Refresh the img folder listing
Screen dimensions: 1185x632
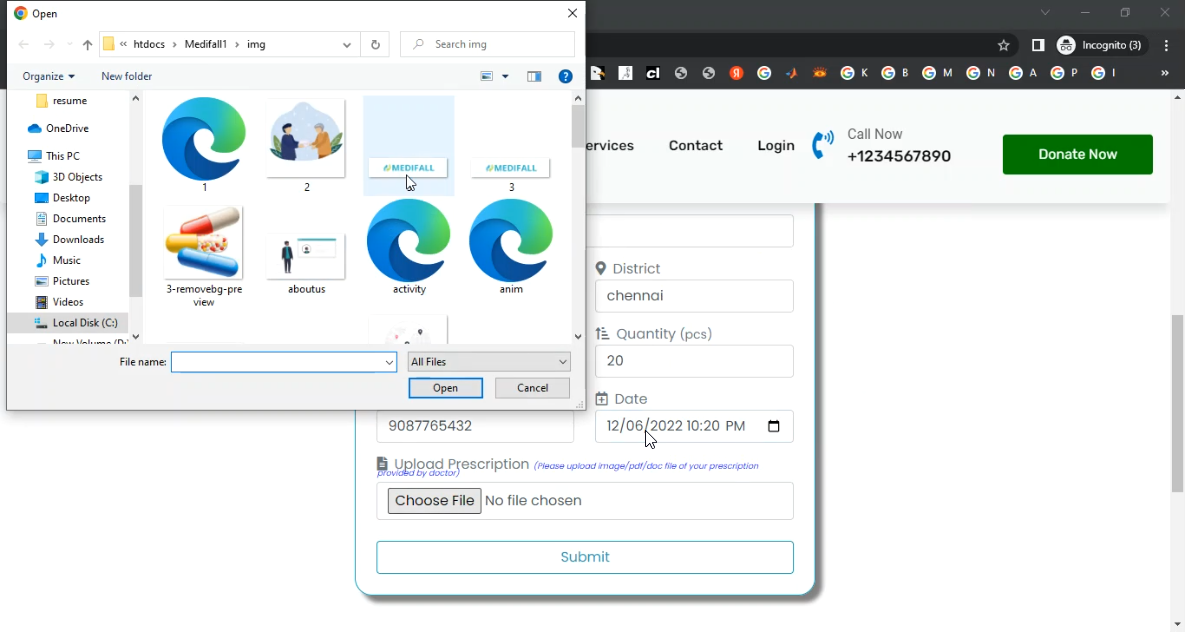(375, 45)
